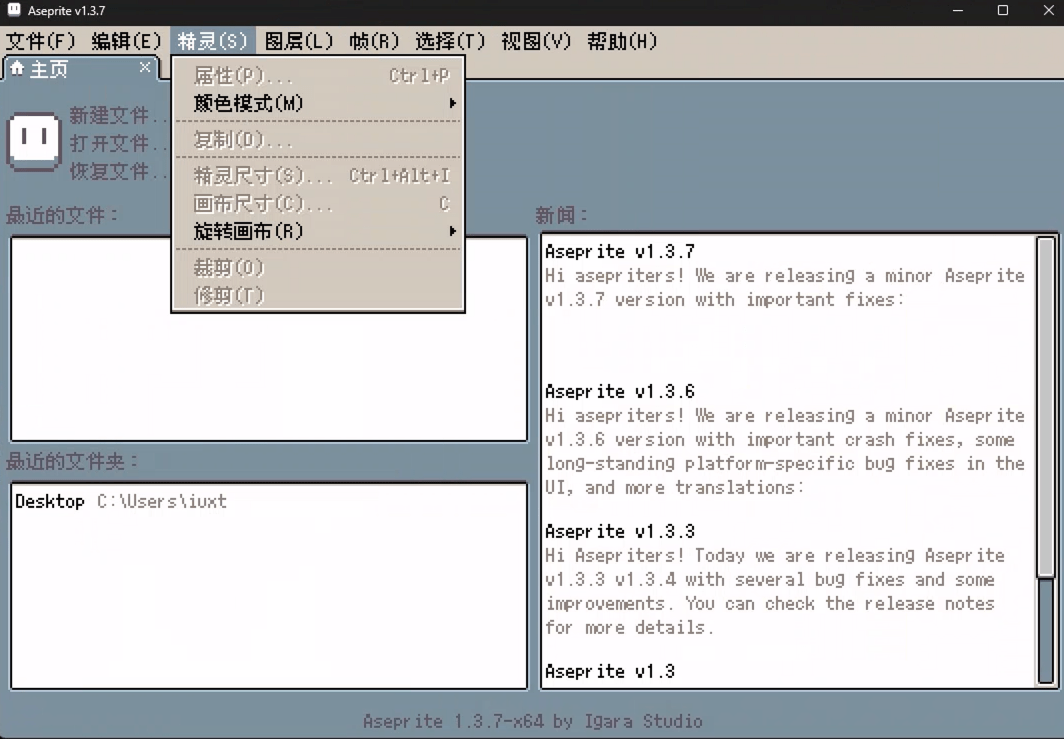This screenshot has height=739, width=1064.
Task: Click the Aseprite logo face icon
Action: (x=34, y=141)
